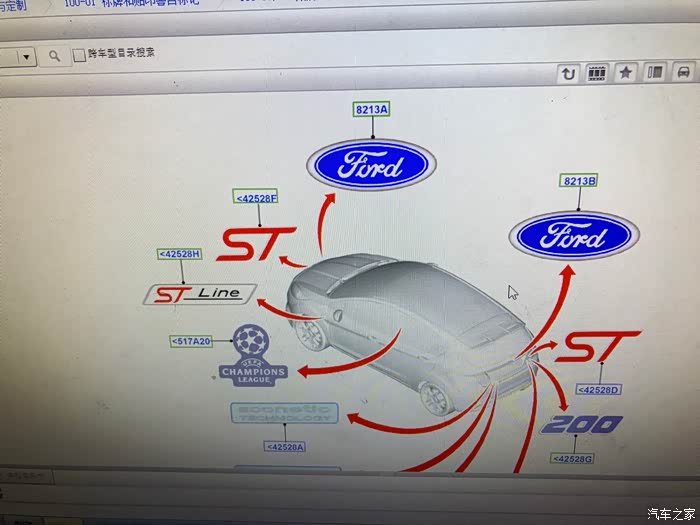This screenshot has height=525, width=700.
Task: Select part label 8213B
Action: [579, 181]
